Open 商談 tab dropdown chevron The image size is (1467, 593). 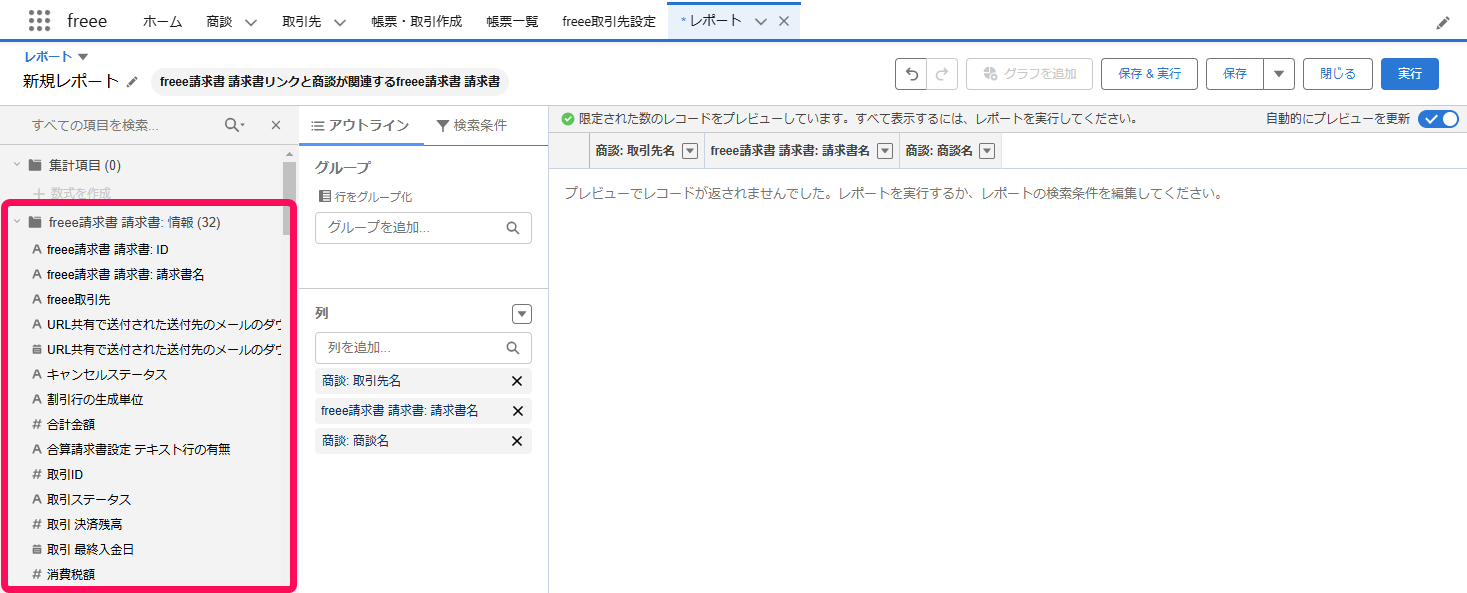(x=251, y=22)
